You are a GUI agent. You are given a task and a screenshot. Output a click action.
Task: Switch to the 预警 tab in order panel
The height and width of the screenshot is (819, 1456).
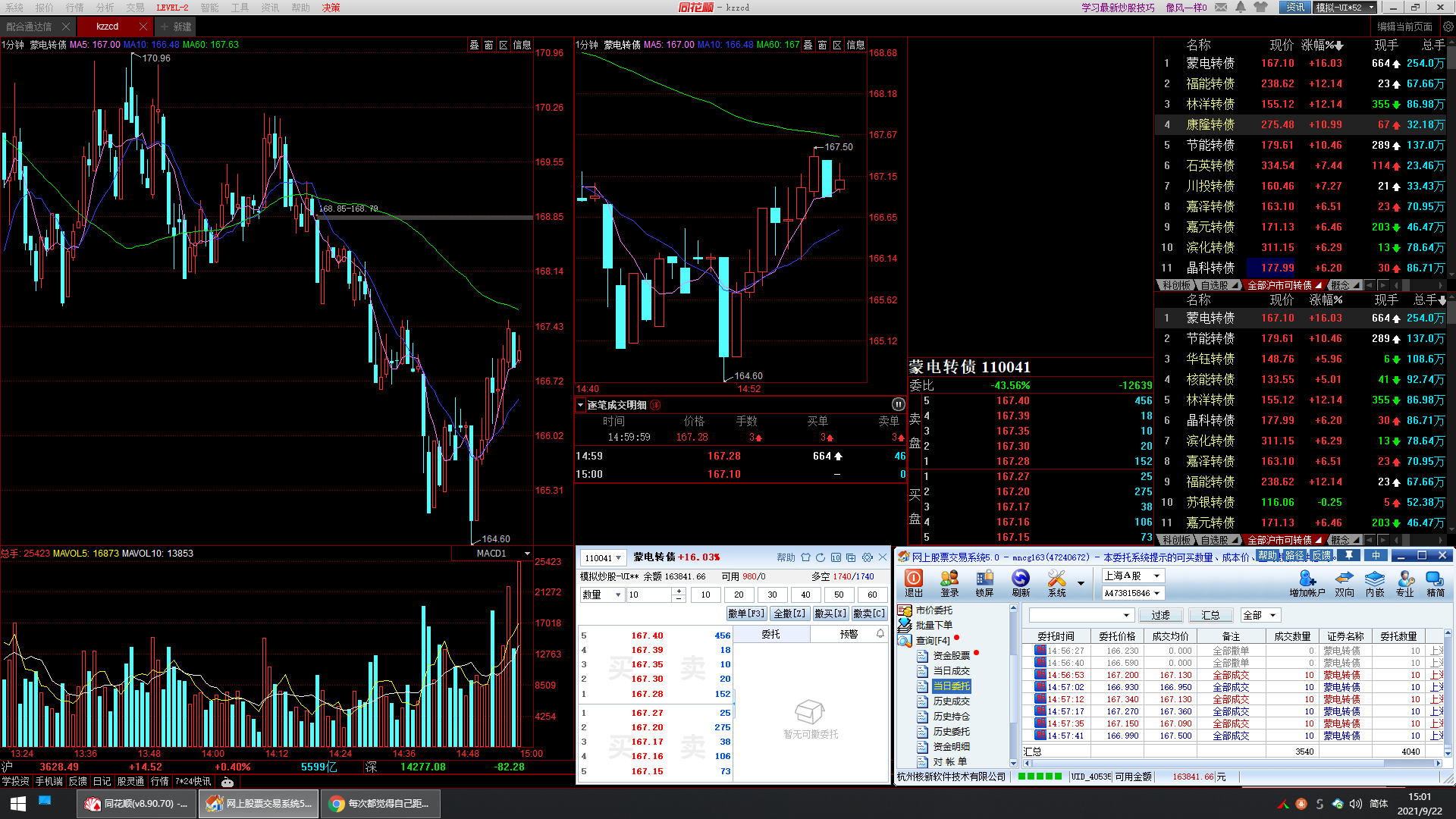tap(849, 634)
